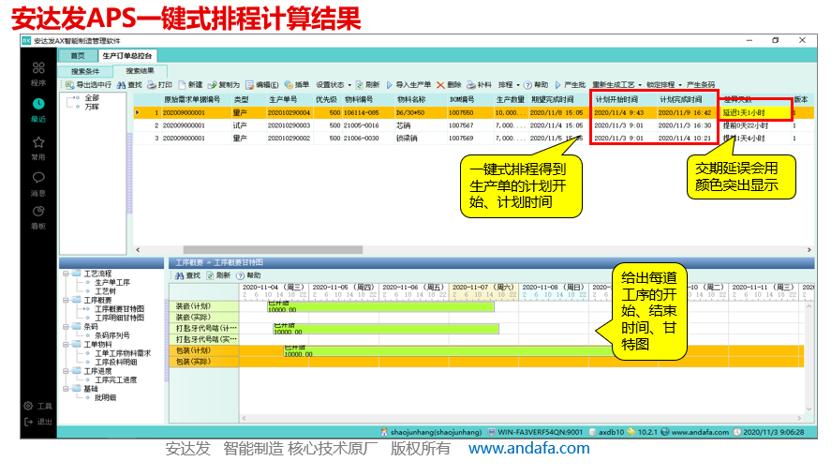Select order row 202010290003 试产
The height and width of the screenshot is (468, 834).
[x=473, y=126]
